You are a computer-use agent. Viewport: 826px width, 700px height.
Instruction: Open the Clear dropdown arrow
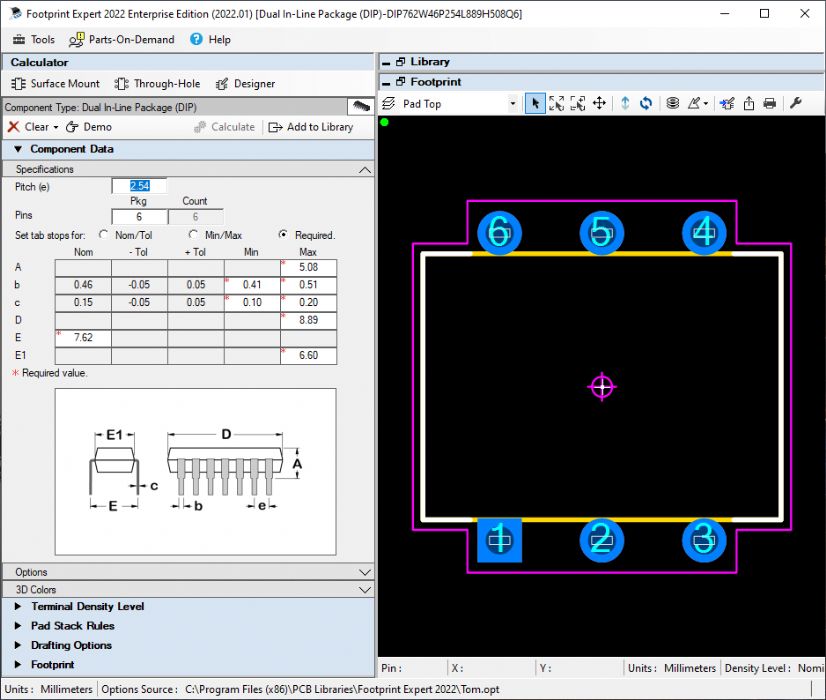(56, 127)
